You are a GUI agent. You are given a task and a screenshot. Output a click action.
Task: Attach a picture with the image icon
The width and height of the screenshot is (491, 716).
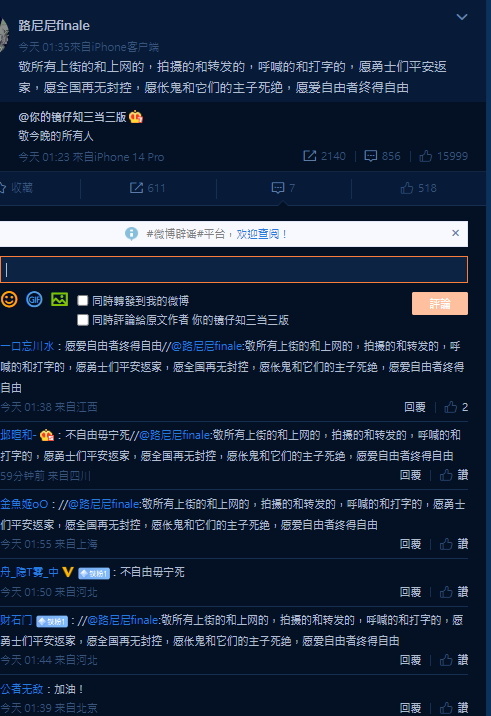59,300
